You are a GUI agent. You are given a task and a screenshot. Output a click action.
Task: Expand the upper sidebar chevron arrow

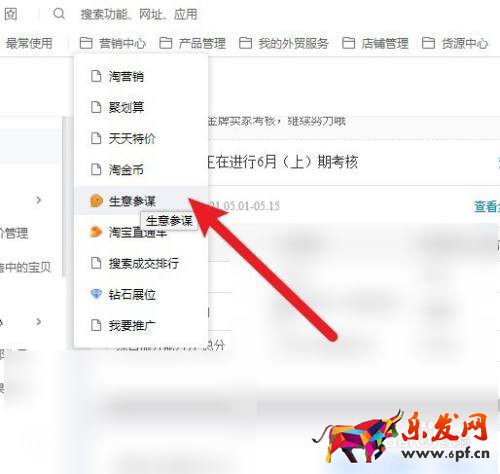[39, 200]
